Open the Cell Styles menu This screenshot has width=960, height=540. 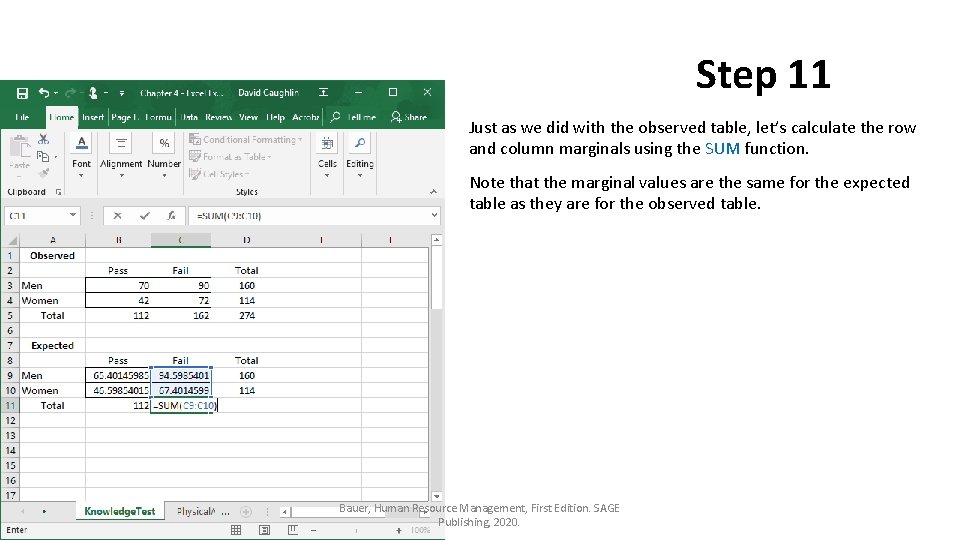(219, 174)
